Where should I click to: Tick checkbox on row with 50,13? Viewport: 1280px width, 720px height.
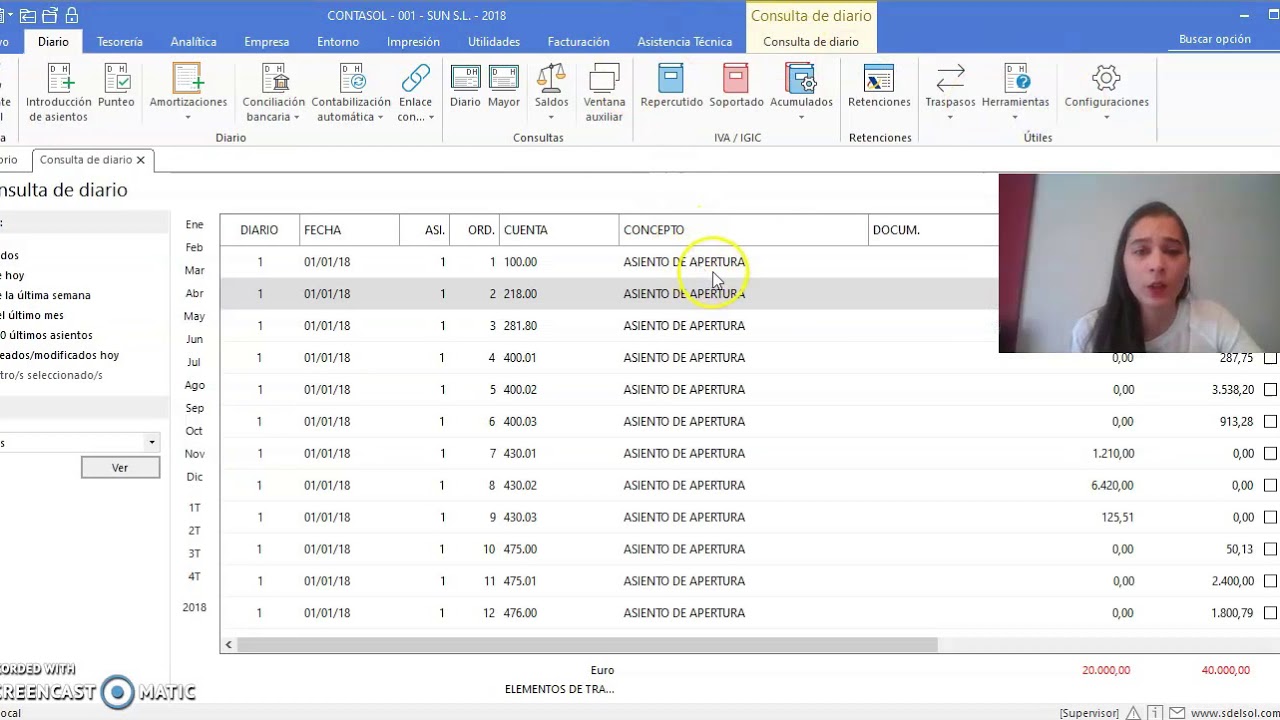[x=1270, y=549]
